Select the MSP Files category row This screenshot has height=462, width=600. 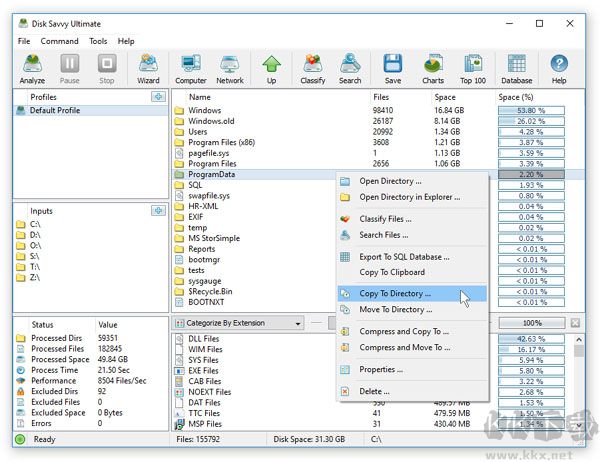373,424
